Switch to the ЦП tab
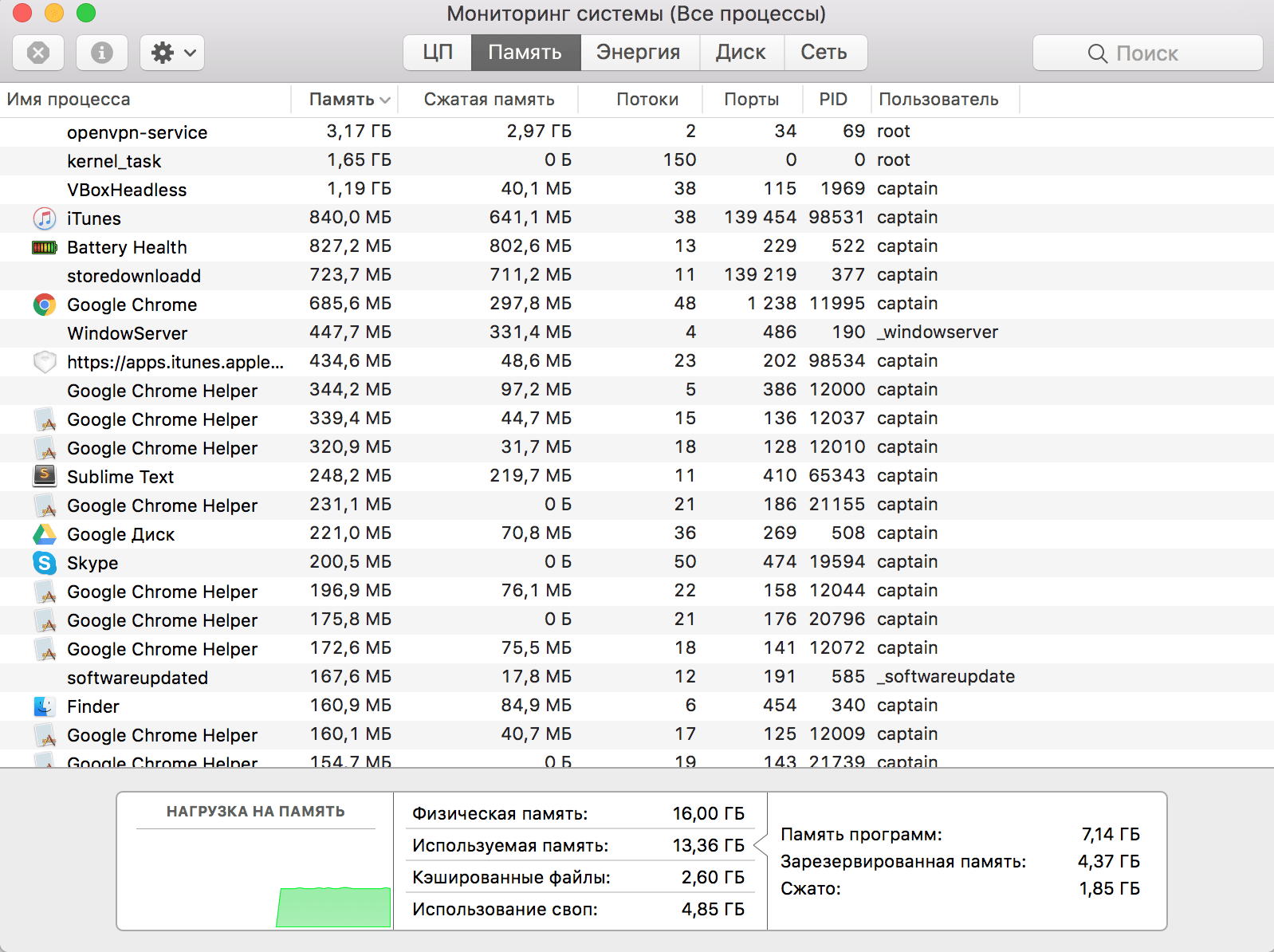 pyautogui.click(x=438, y=53)
